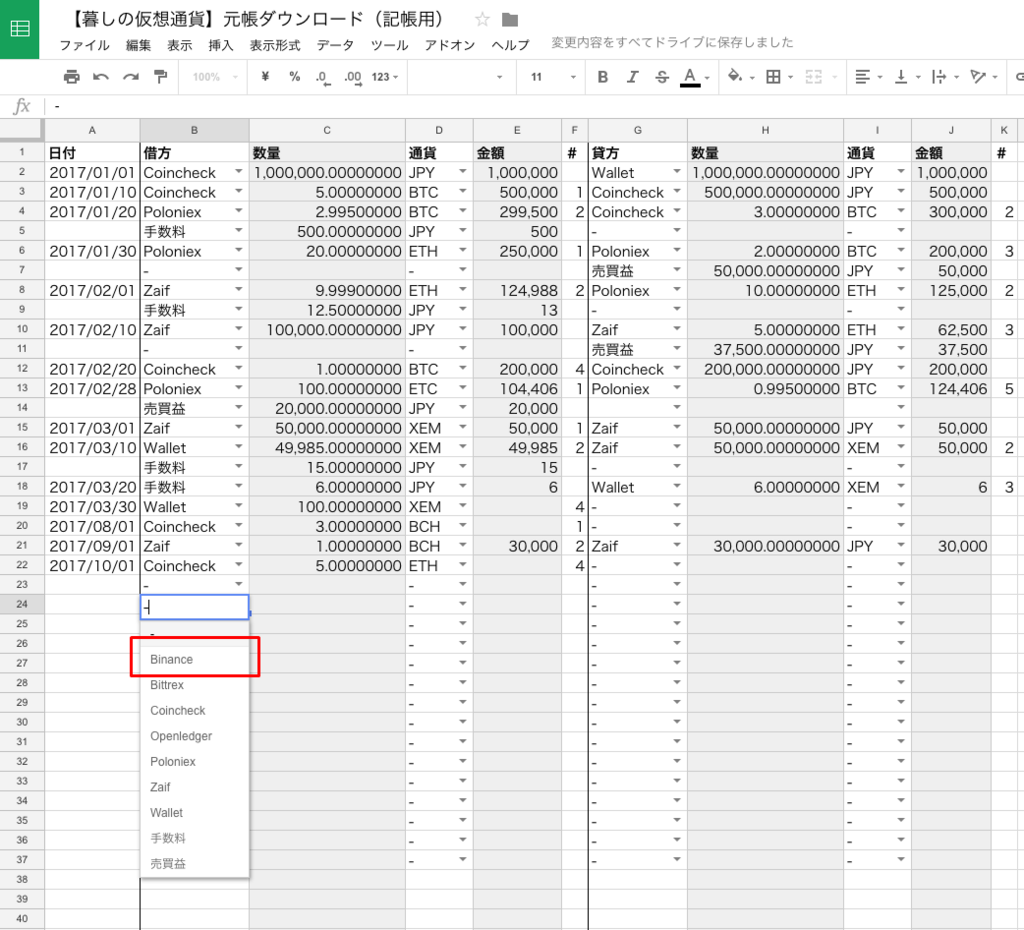Screen dimensions: 1024x930
Task: Format cells as yen currency
Action: click(x=264, y=77)
